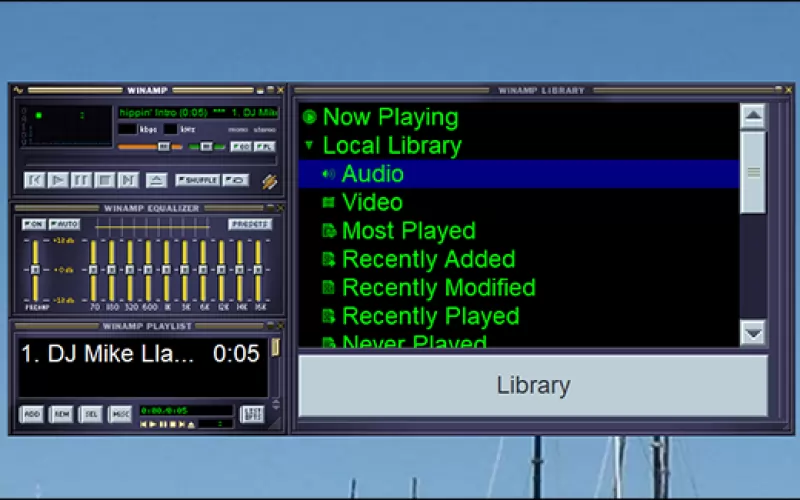Screen dimensions: 800x500
Task: Click the mini Next button in the playlist window
Action: pos(182,424)
